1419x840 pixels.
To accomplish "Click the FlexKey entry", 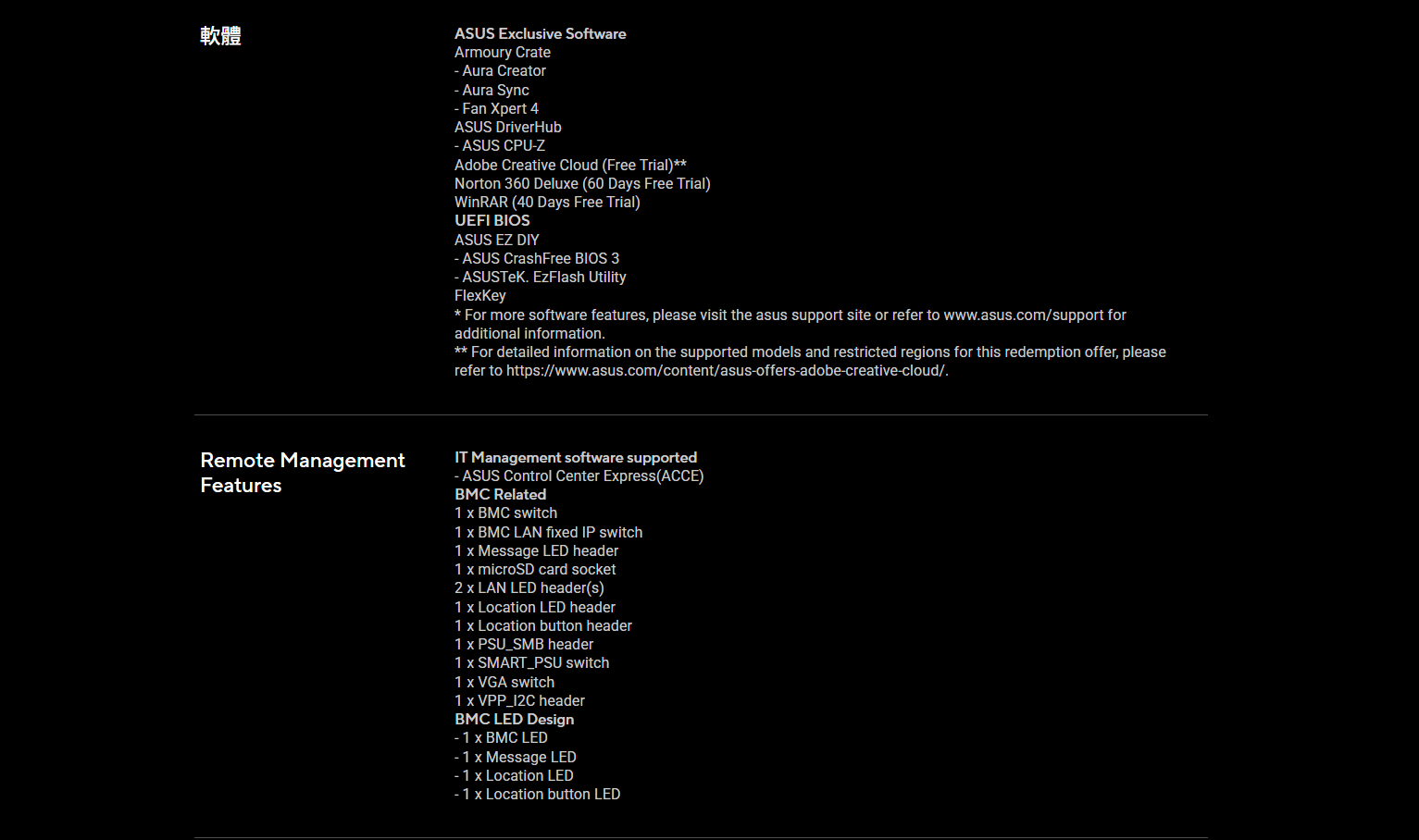I will coord(479,296).
